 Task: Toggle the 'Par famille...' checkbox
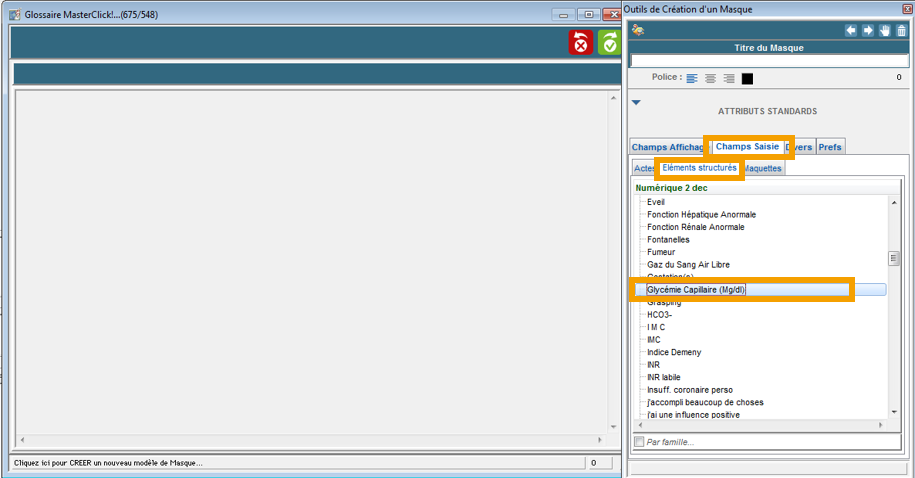pos(639,441)
